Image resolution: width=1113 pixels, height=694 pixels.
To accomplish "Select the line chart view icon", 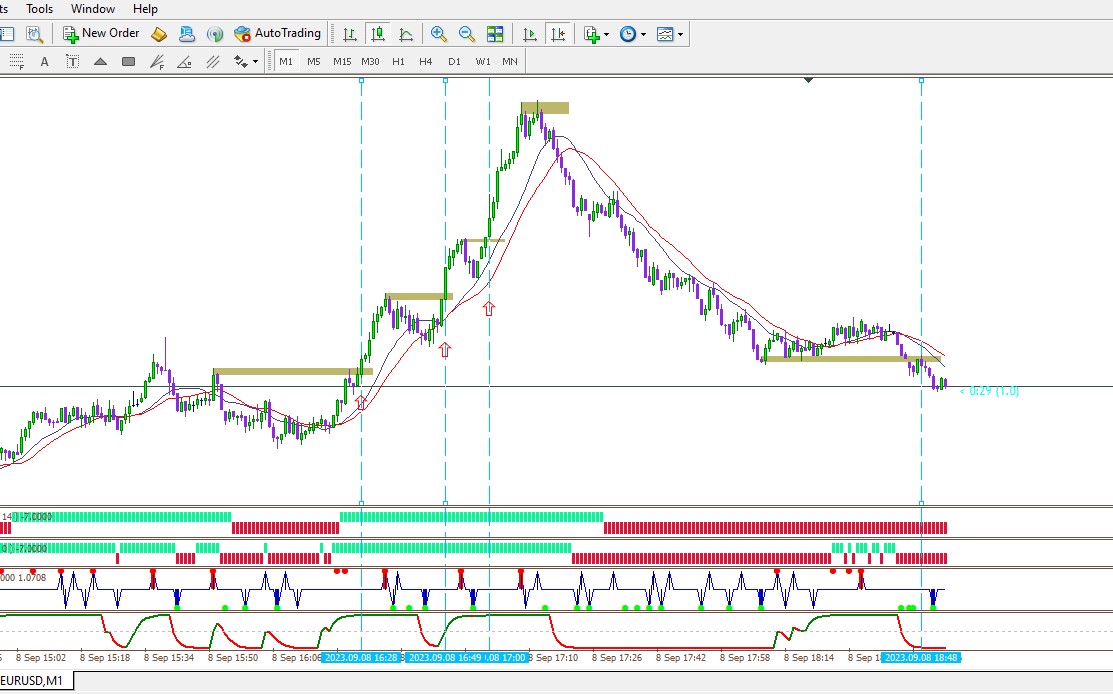I will (406, 33).
